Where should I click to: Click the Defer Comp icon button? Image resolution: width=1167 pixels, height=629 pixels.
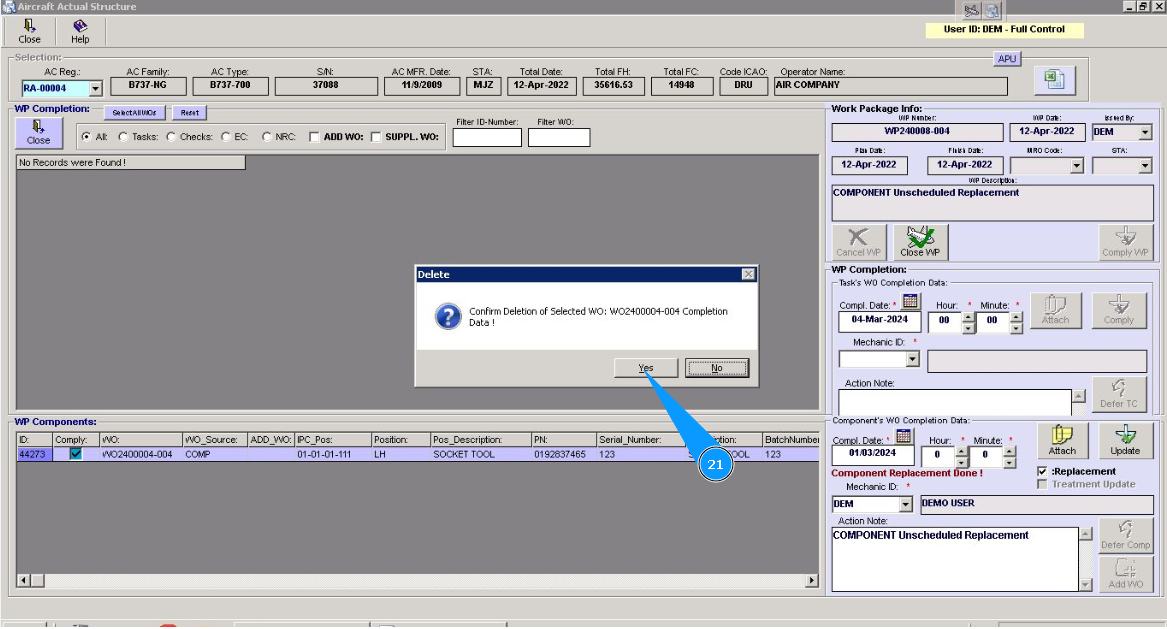click(1125, 535)
